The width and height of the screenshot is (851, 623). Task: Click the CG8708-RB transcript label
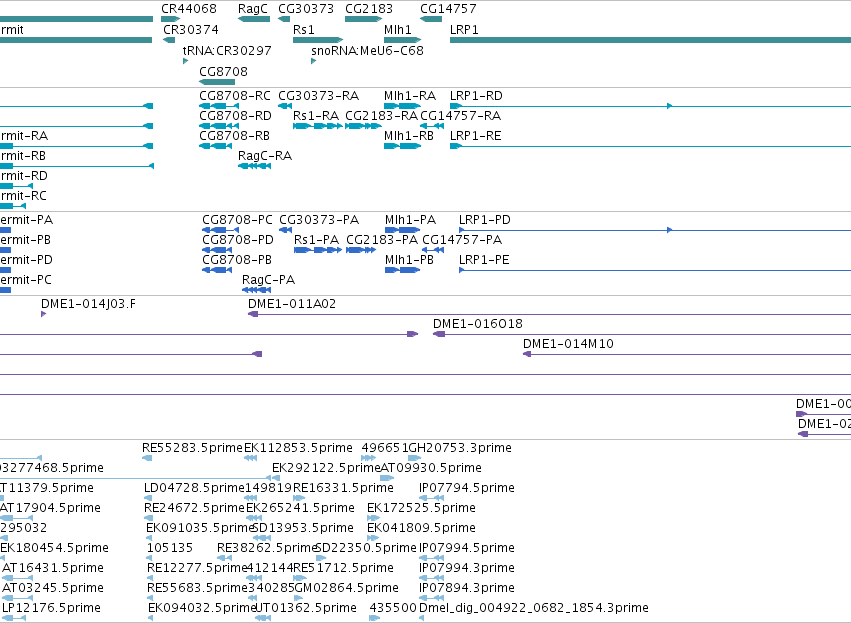click(x=234, y=136)
